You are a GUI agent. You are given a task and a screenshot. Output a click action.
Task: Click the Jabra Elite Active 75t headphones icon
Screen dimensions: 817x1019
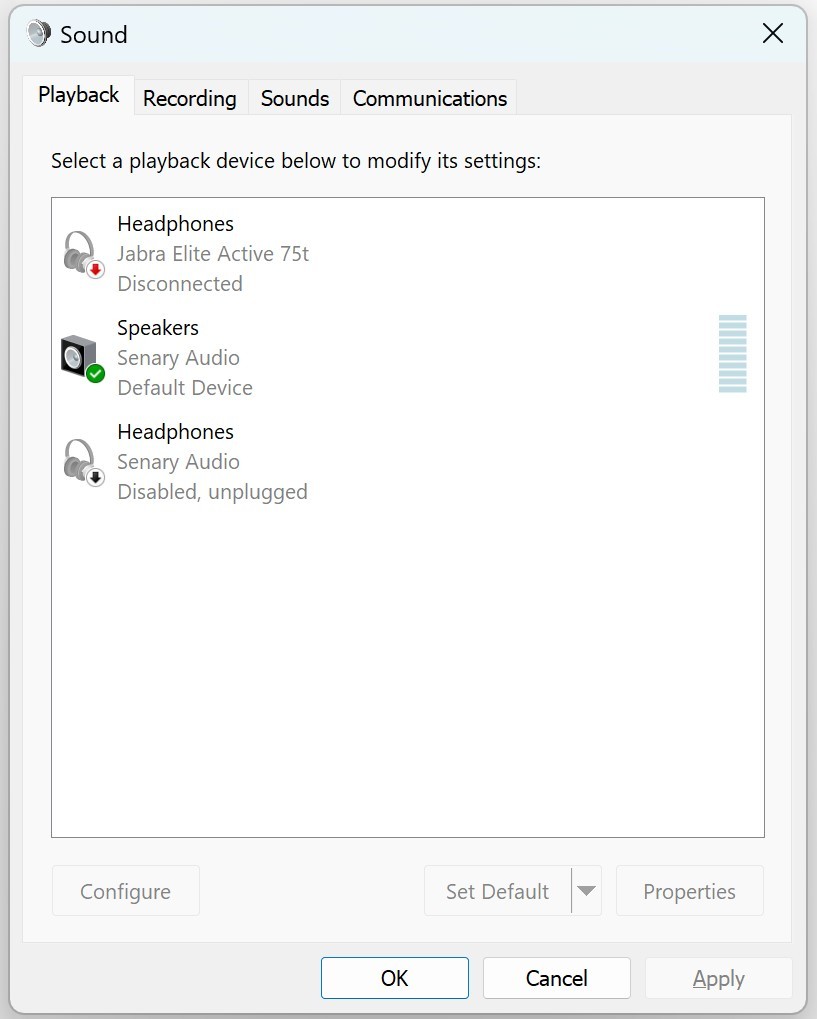coord(80,252)
